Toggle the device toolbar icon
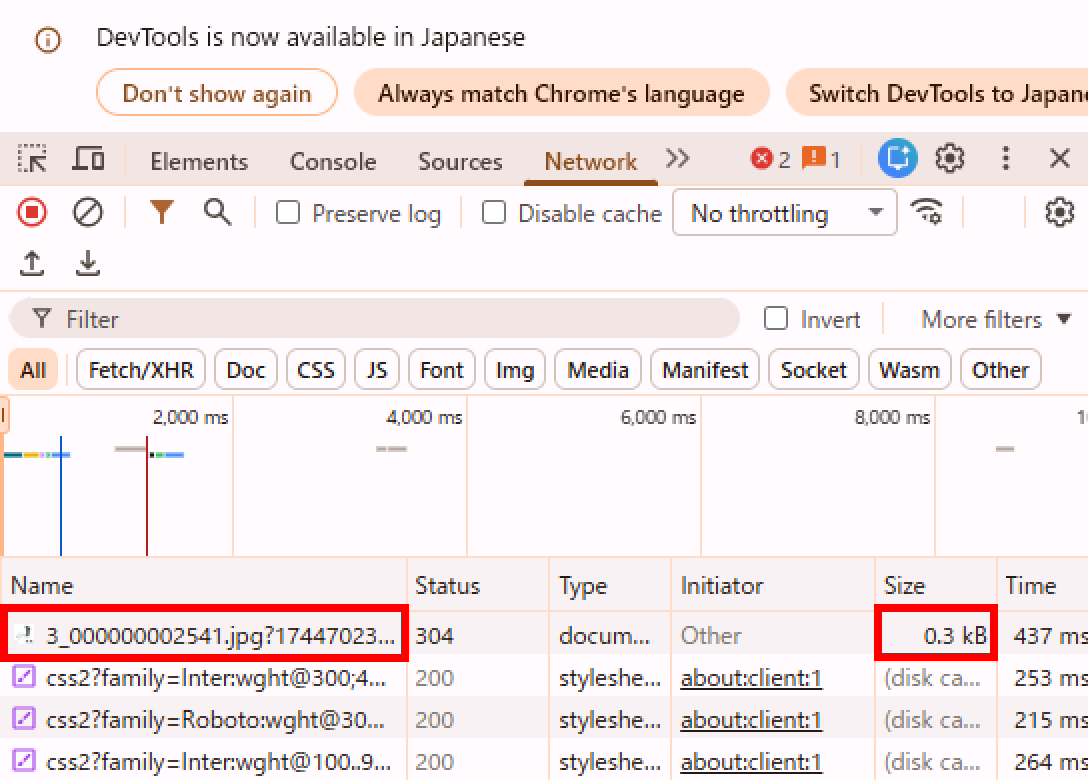The image size is (1088, 780). pyautogui.click(x=89, y=159)
